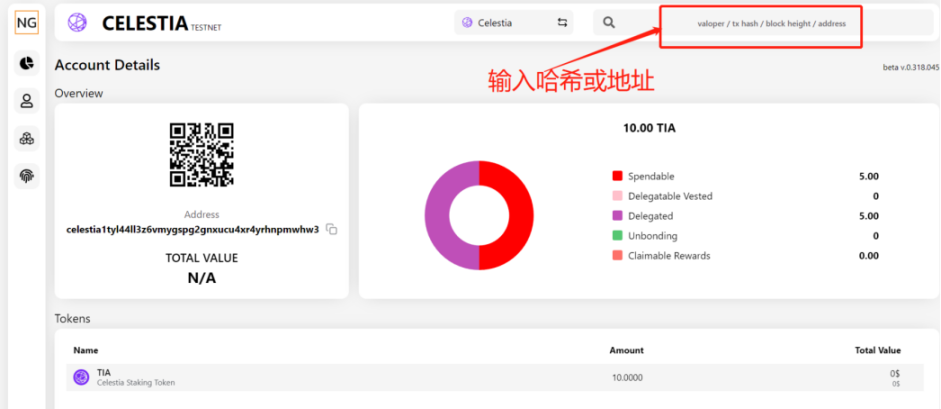The height and width of the screenshot is (409, 941).
Task: Copy the celestia wallet address
Action: point(332,229)
